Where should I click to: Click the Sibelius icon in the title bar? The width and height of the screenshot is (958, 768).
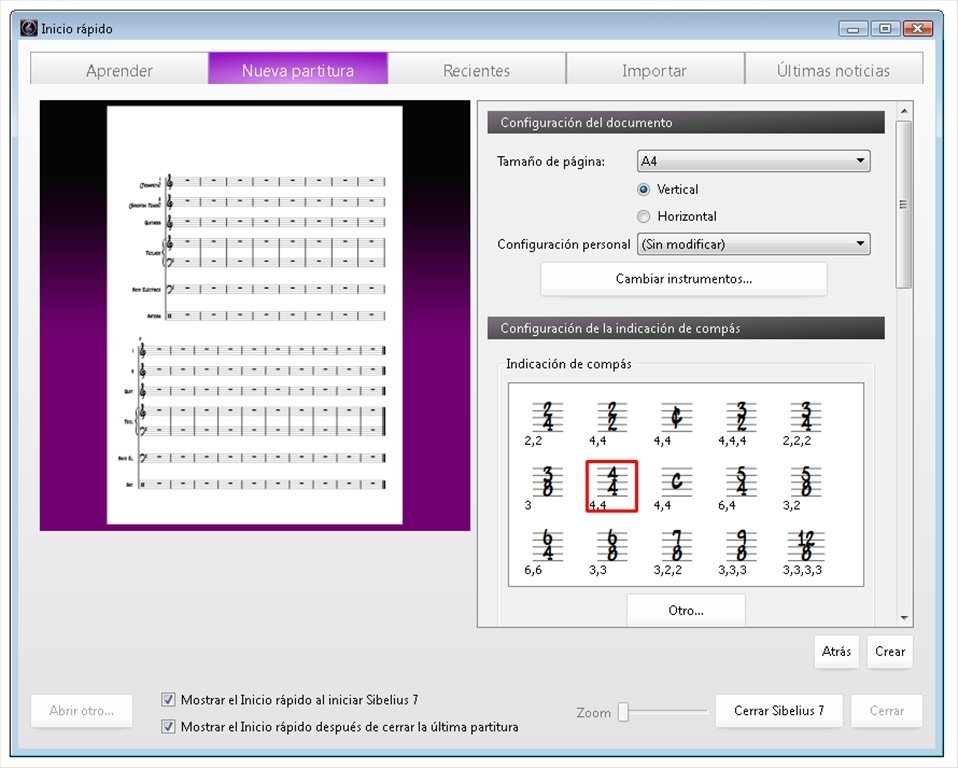(x=28, y=28)
